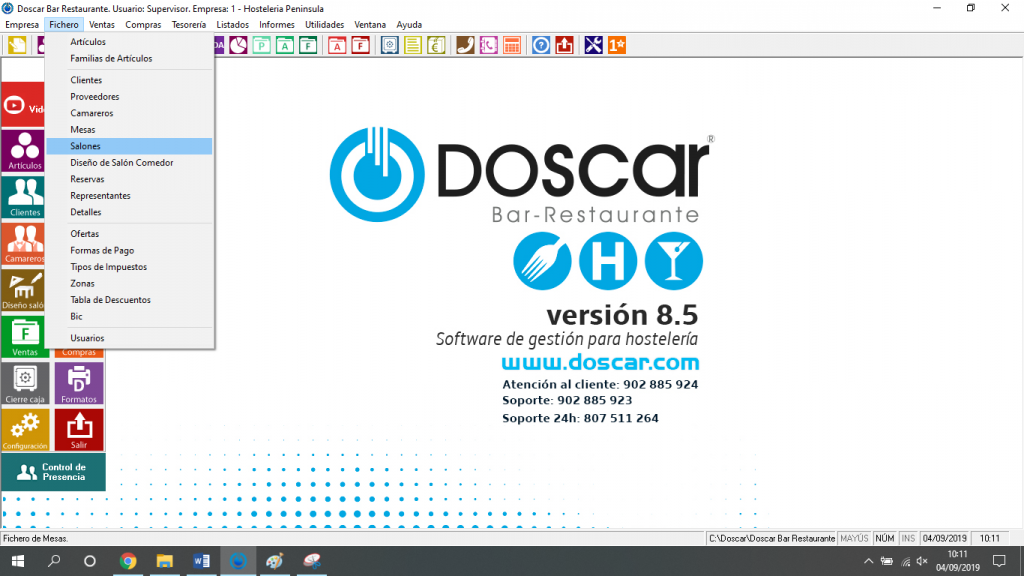Open the Informes menu
Viewport: 1024px width, 576px height.
277,24
